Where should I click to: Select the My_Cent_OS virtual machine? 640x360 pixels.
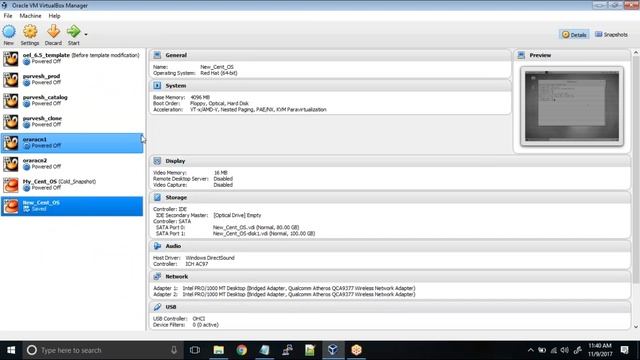72,185
